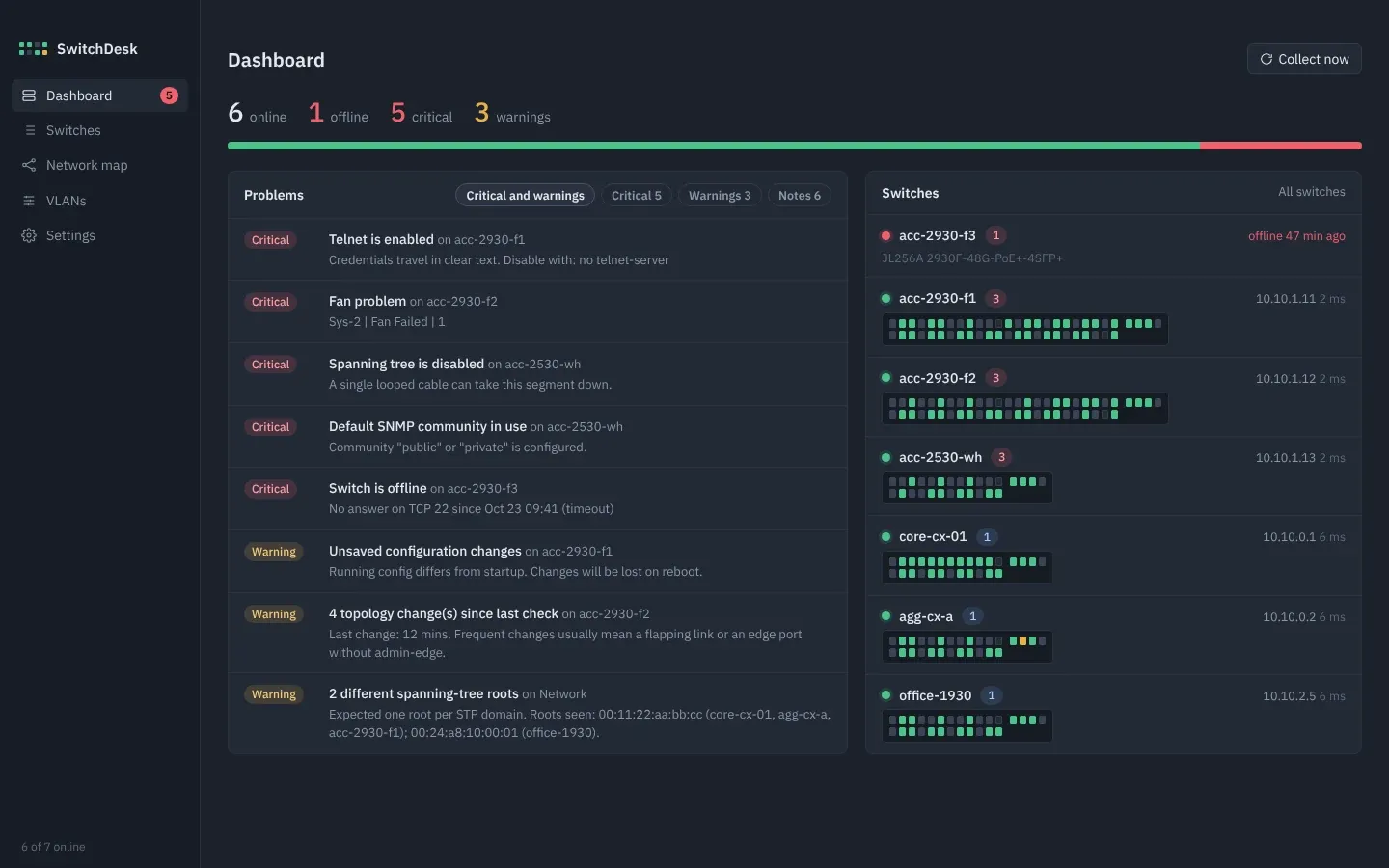Click the green status dot for core-cx-01
1389x868 pixels.
(x=885, y=537)
